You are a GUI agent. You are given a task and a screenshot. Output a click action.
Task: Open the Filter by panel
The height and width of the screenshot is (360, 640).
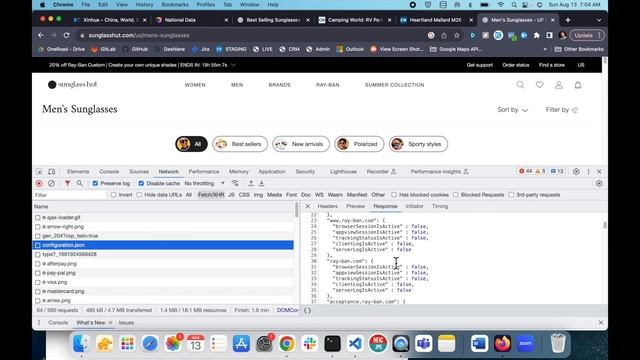(562, 110)
